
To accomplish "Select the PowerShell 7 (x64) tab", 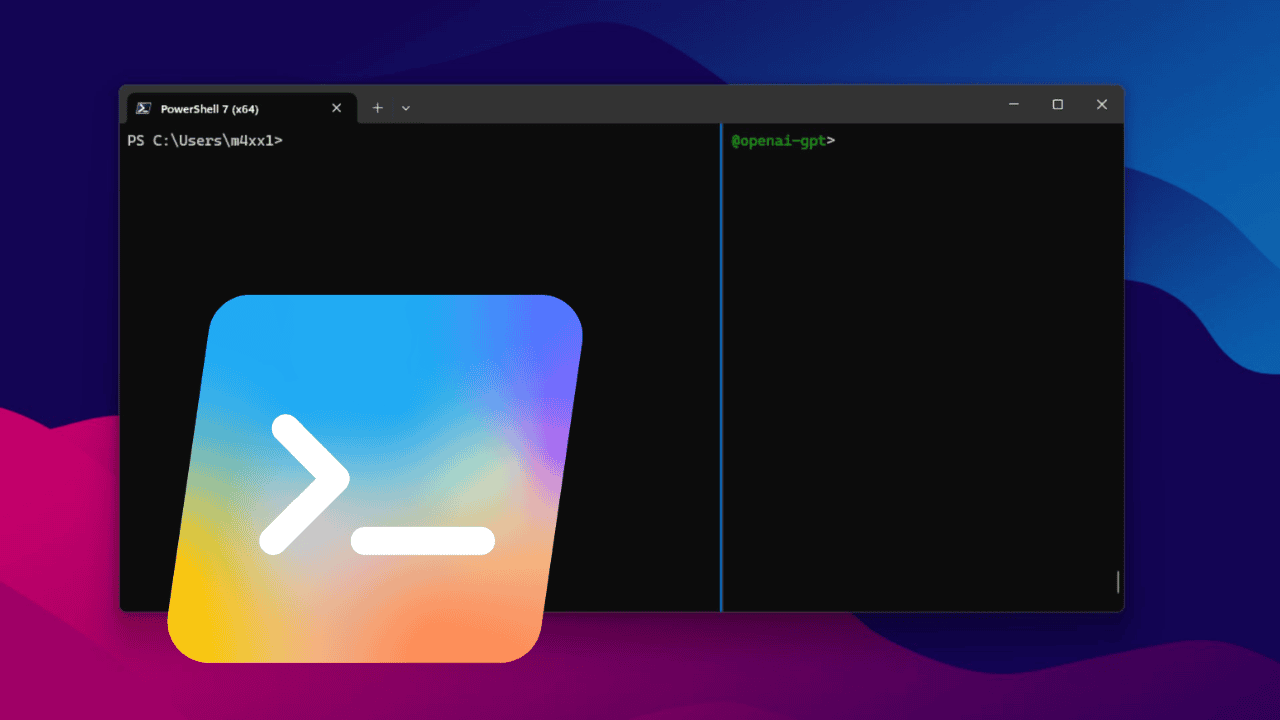I will pyautogui.click(x=220, y=108).
